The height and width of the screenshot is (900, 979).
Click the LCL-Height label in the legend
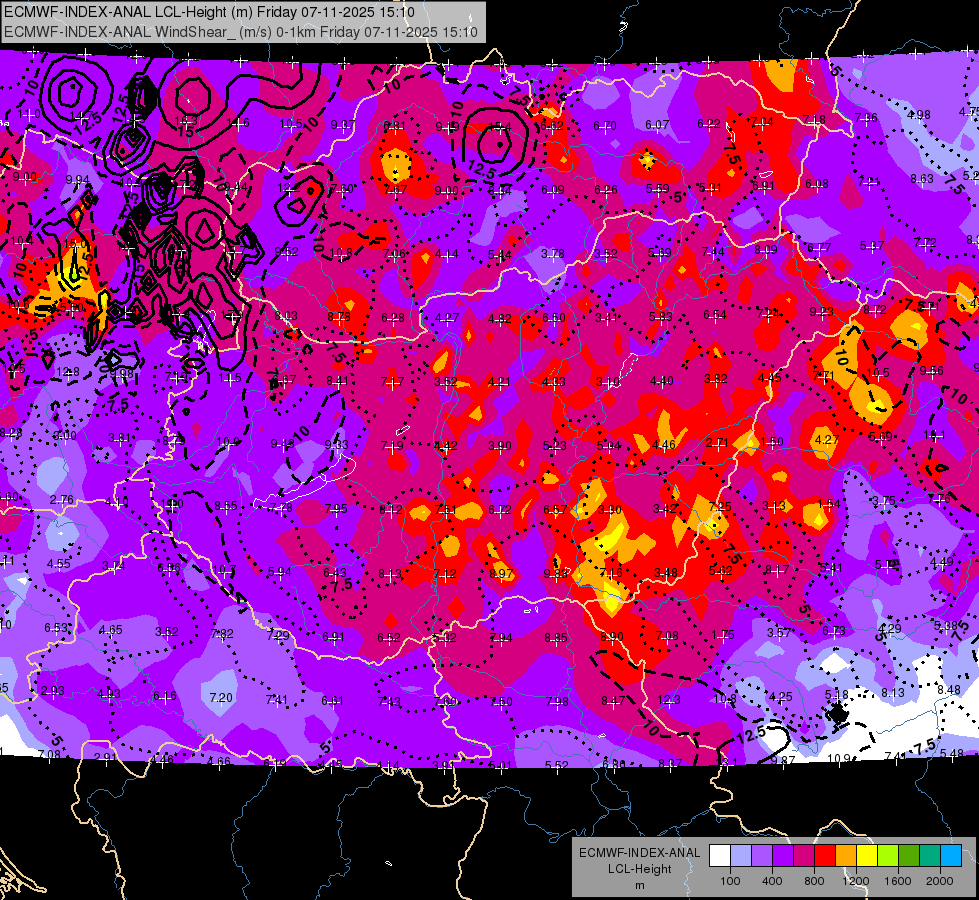[x=639, y=869]
